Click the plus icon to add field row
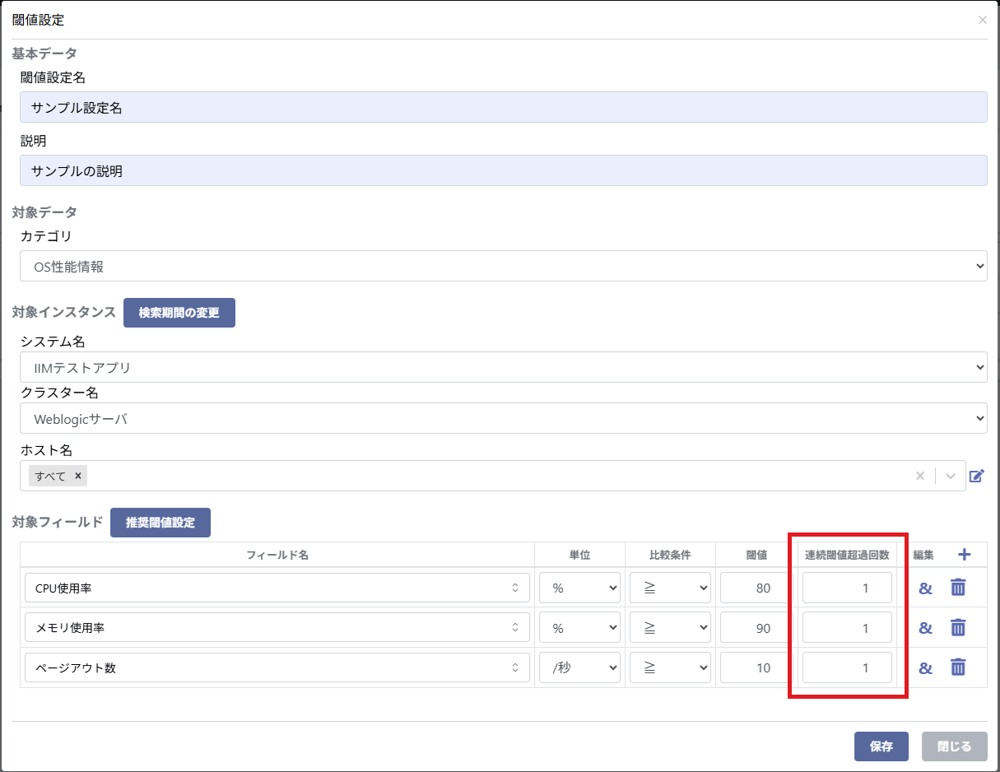 (964, 555)
